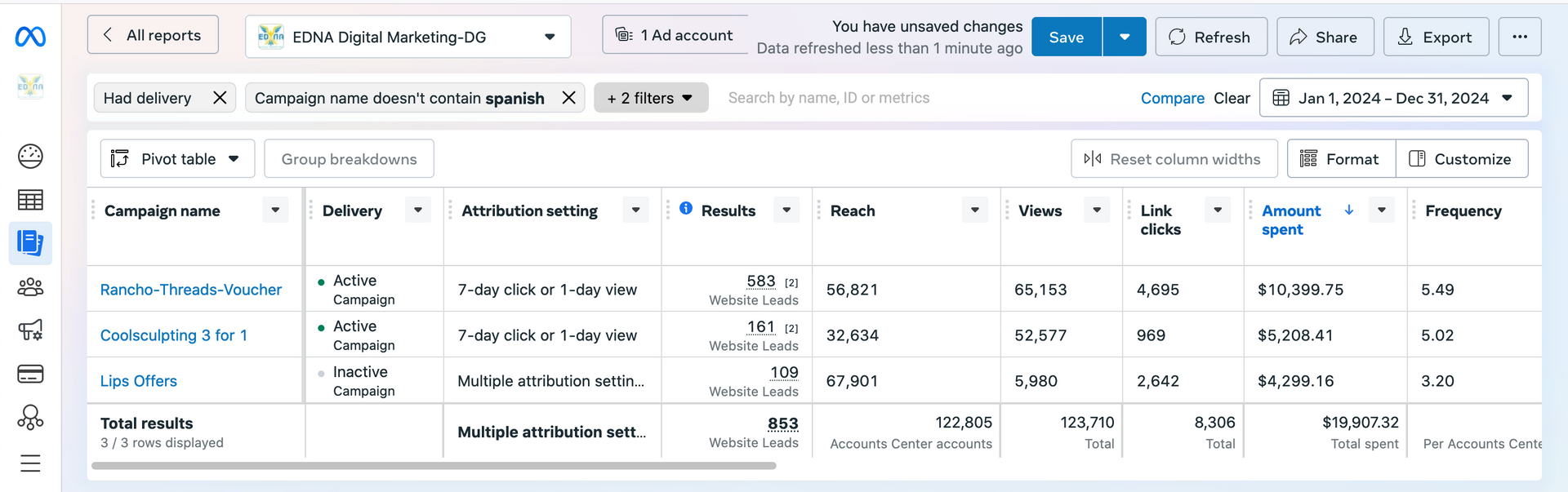1568x492 pixels.
Task: Click the Group breakdowns button
Action: [349, 158]
